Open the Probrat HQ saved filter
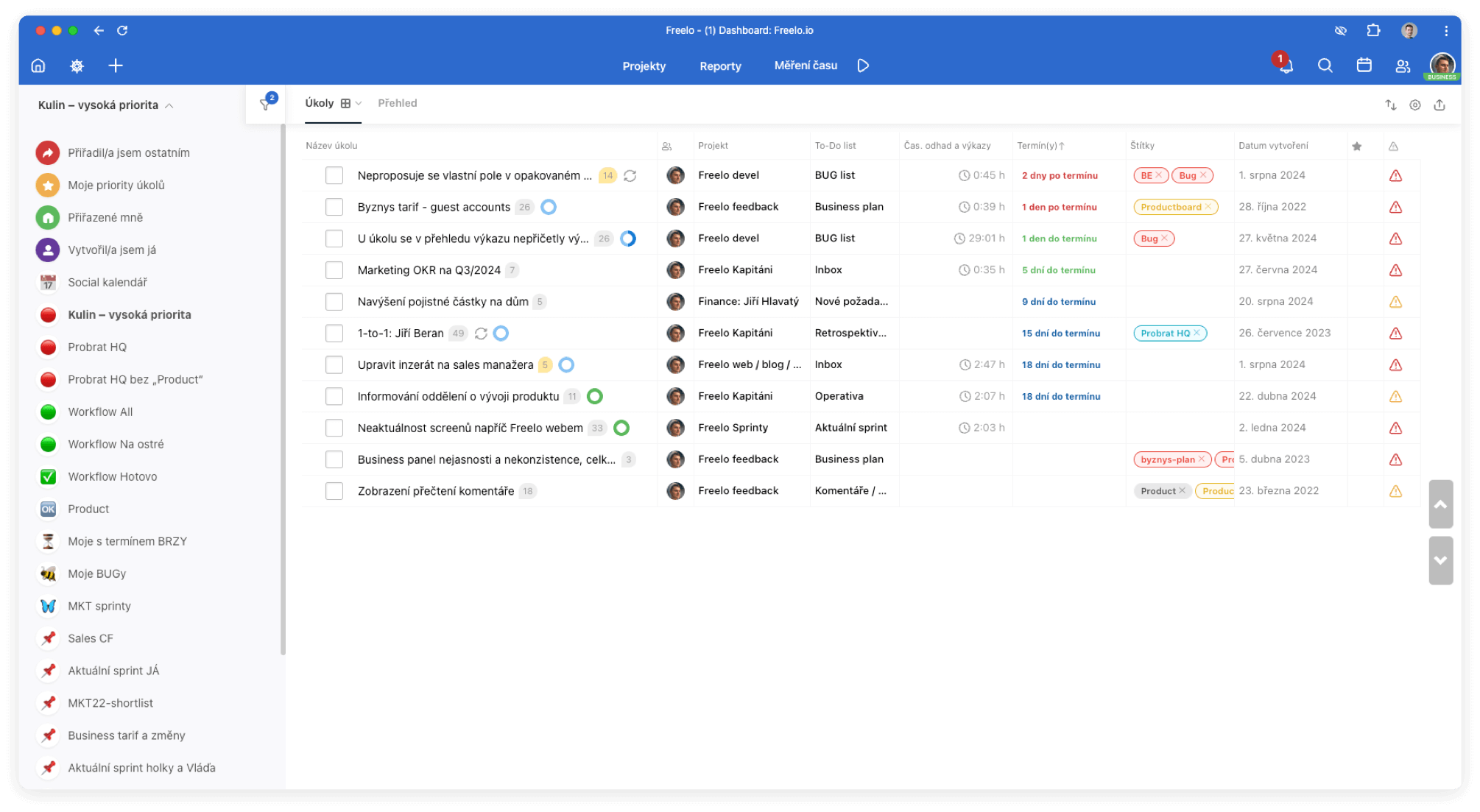Screen dimensions: 1480x812 tap(97, 347)
